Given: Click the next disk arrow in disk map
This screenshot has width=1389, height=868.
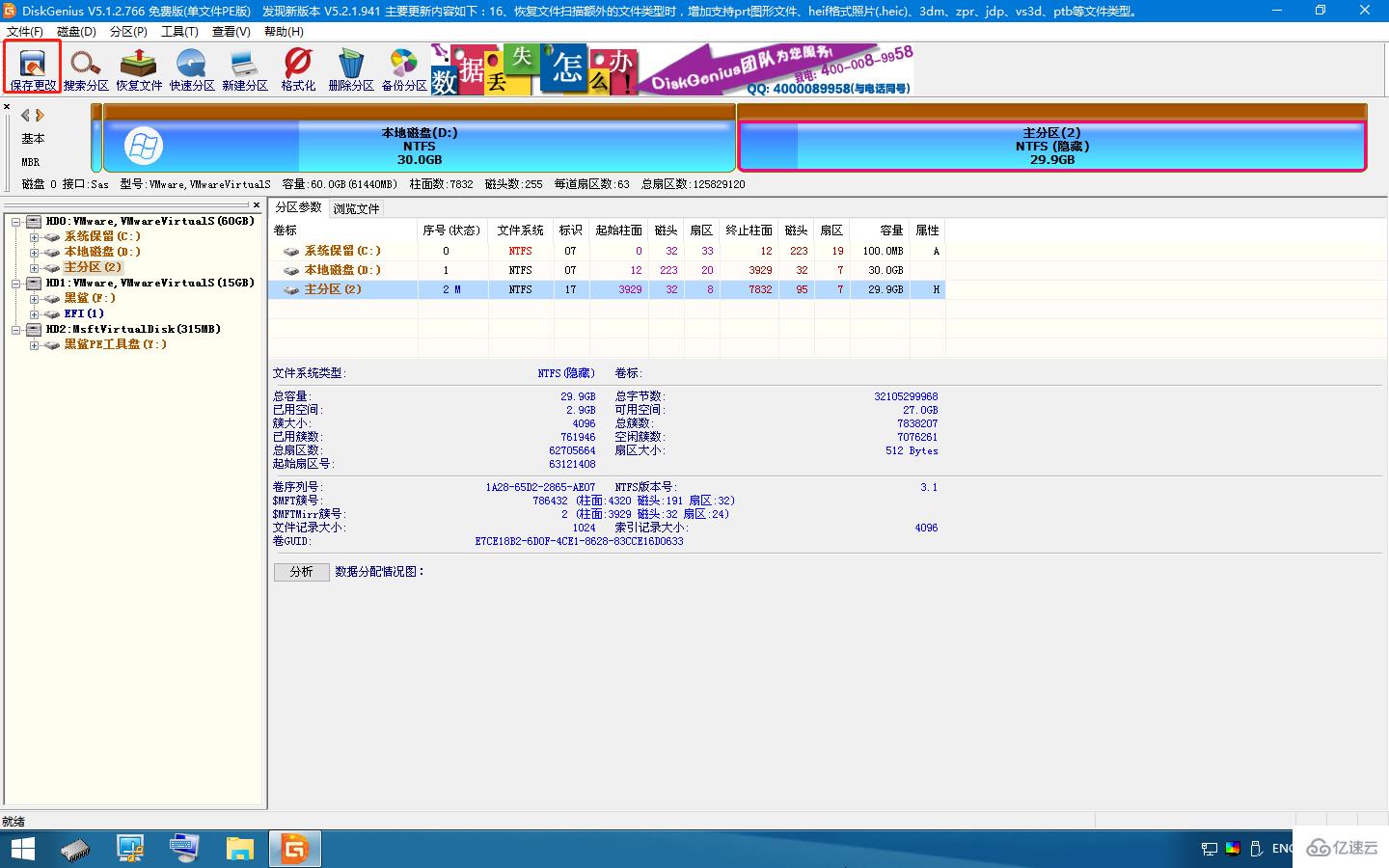Looking at the screenshot, I should 40,116.
